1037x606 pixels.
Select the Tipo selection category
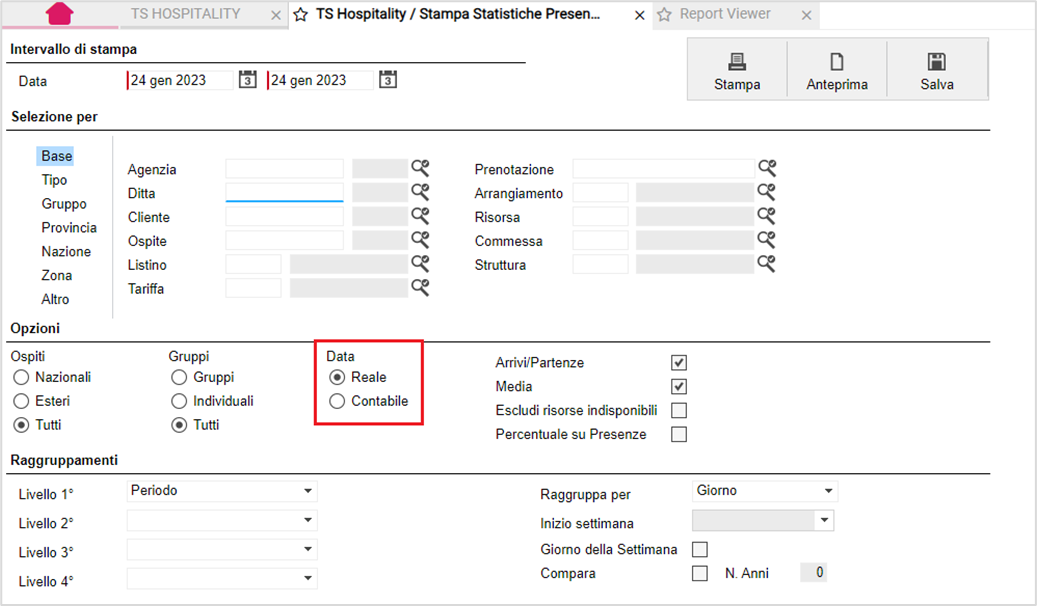click(54, 180)
